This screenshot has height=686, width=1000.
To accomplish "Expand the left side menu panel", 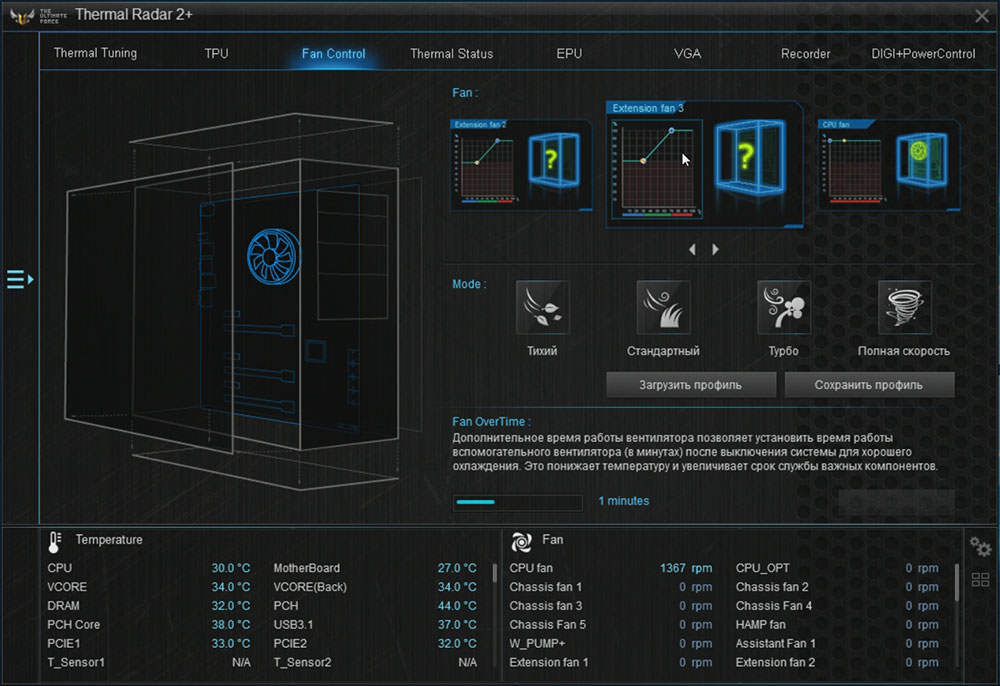I will click(x=20, y=279).
